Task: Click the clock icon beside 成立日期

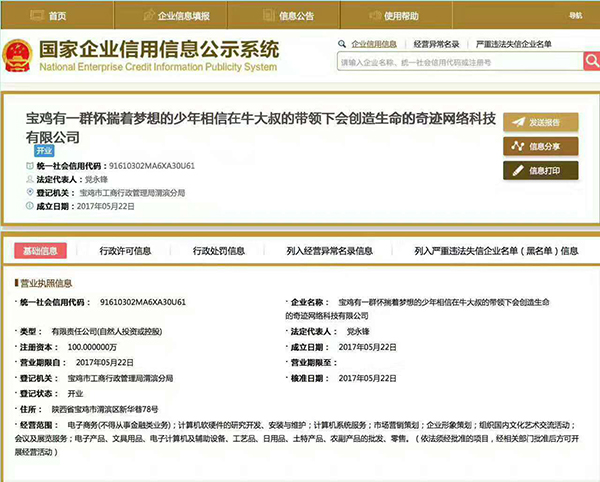Action: click(x=29, y=206)
